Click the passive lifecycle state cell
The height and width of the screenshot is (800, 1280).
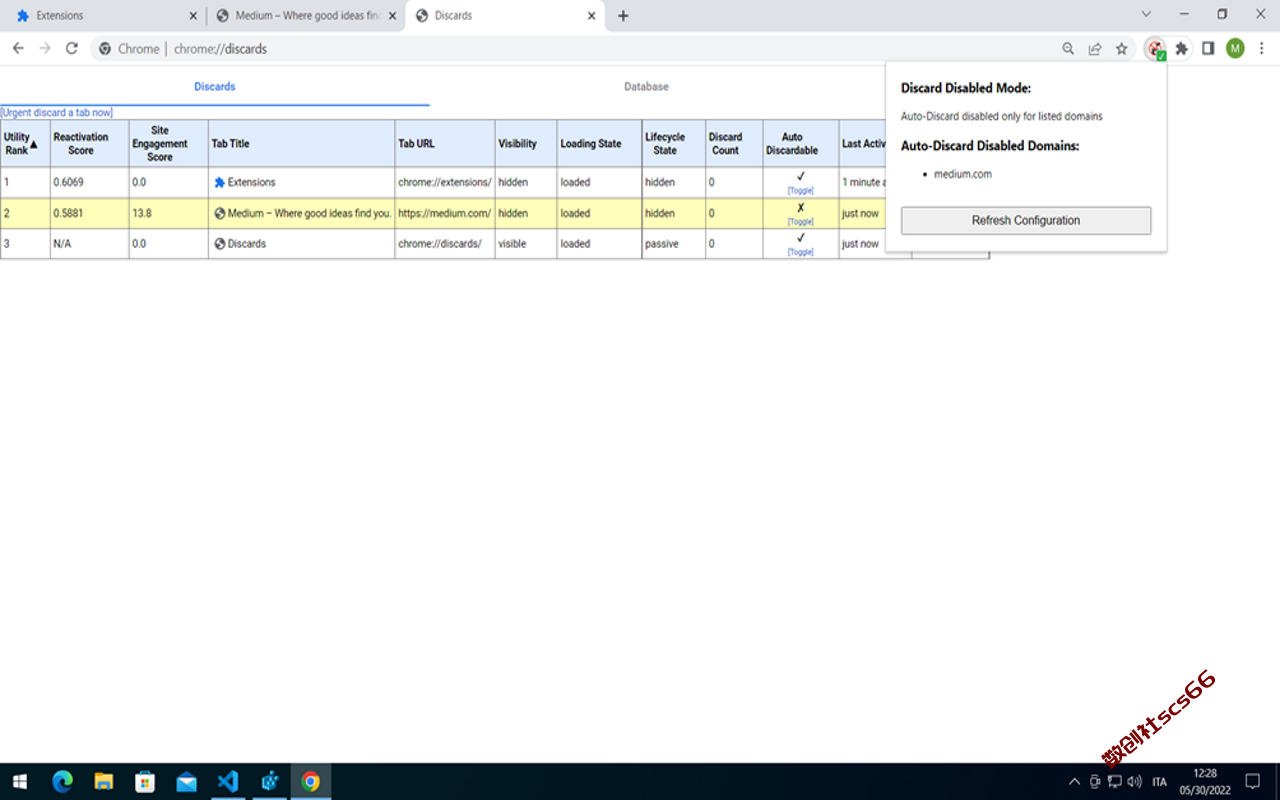[x=673, y=244]
